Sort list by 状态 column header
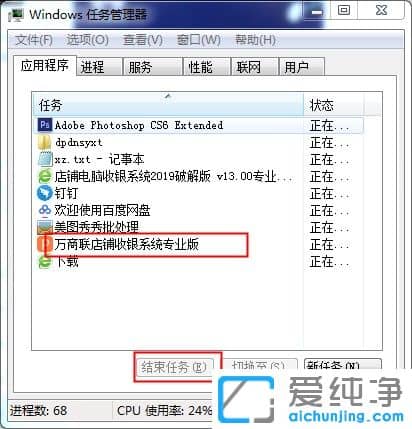 [x=334, y=105]
